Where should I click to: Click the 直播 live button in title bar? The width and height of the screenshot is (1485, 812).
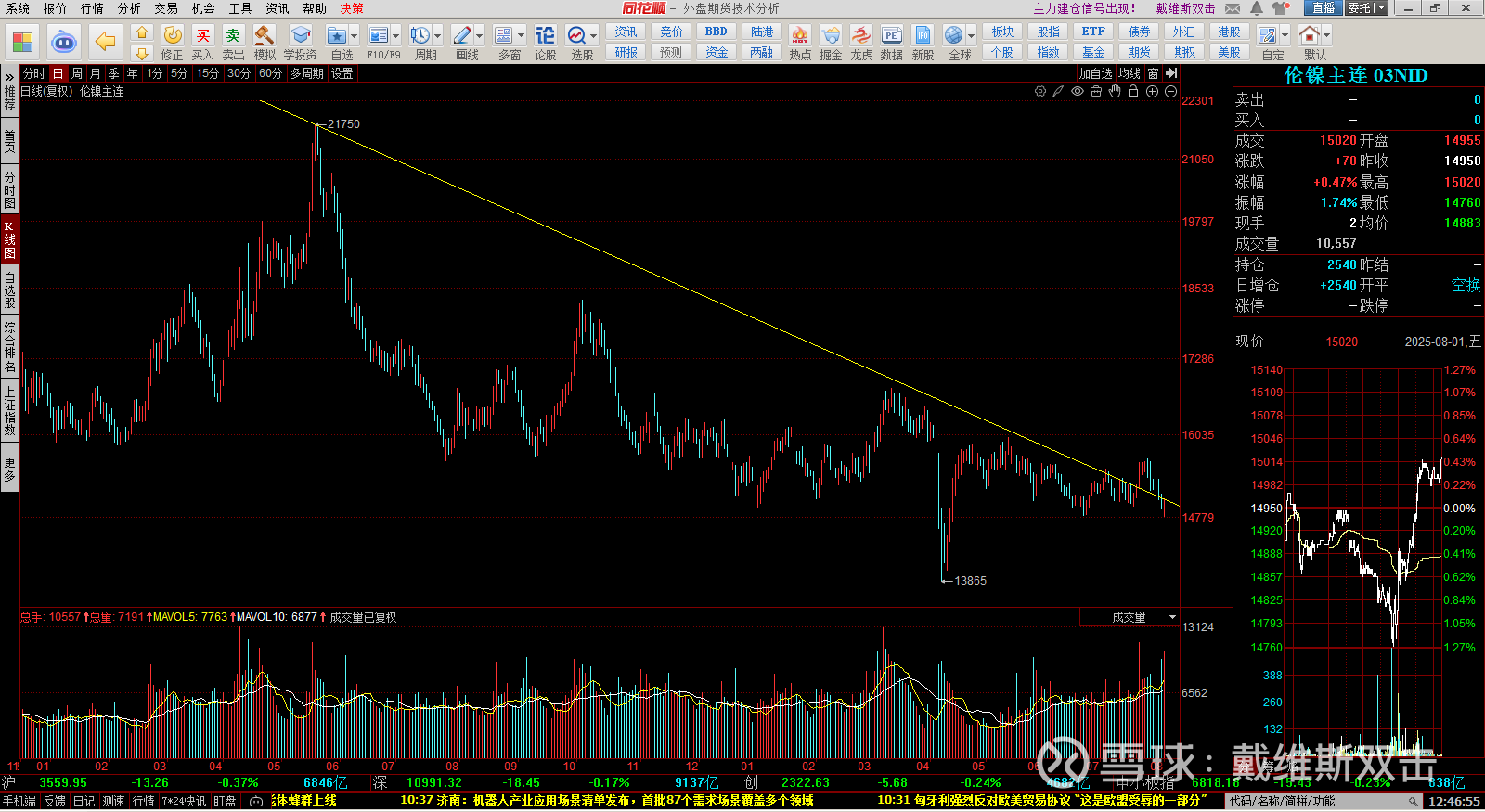tap(1324, 8)
